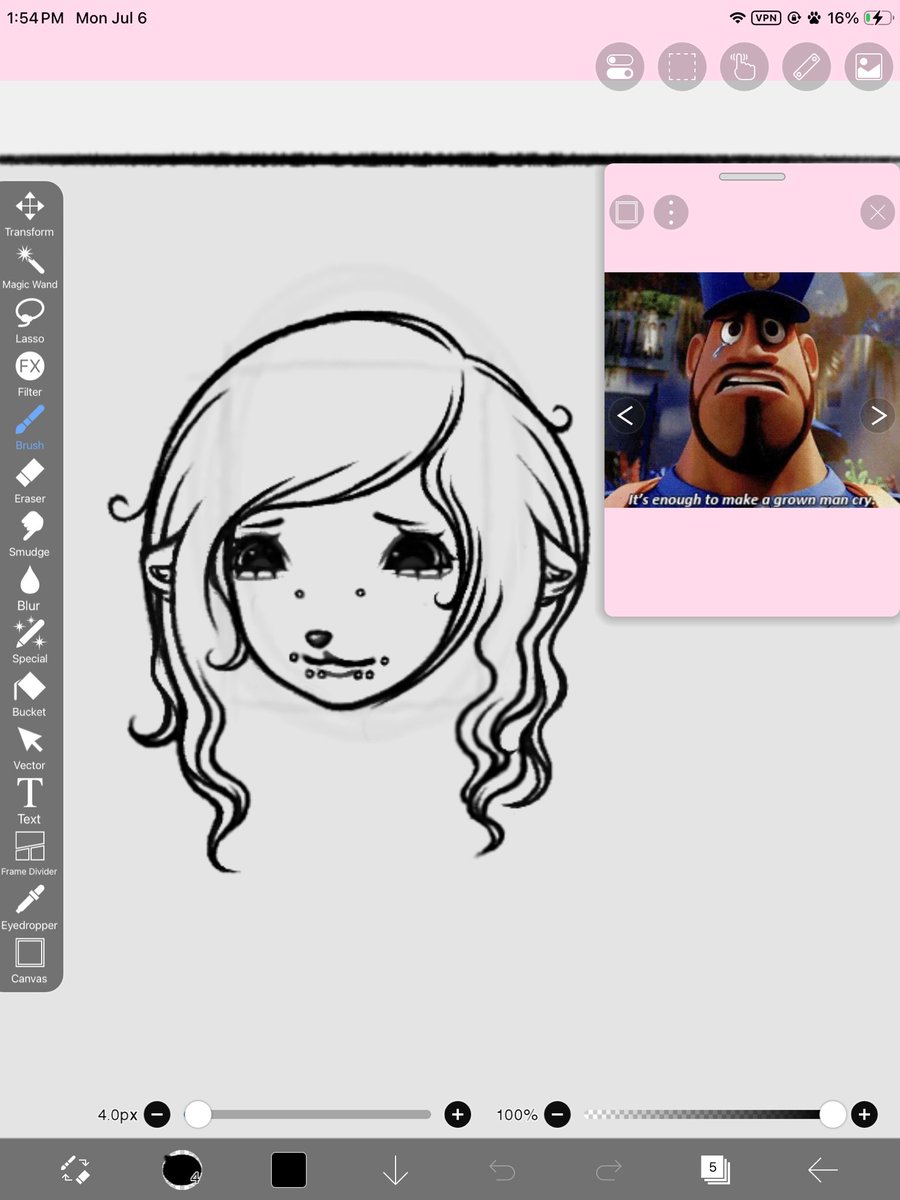Select the Smudge tool
Image resolution: width=900 pixels, height=1200 pixels.
29,534
